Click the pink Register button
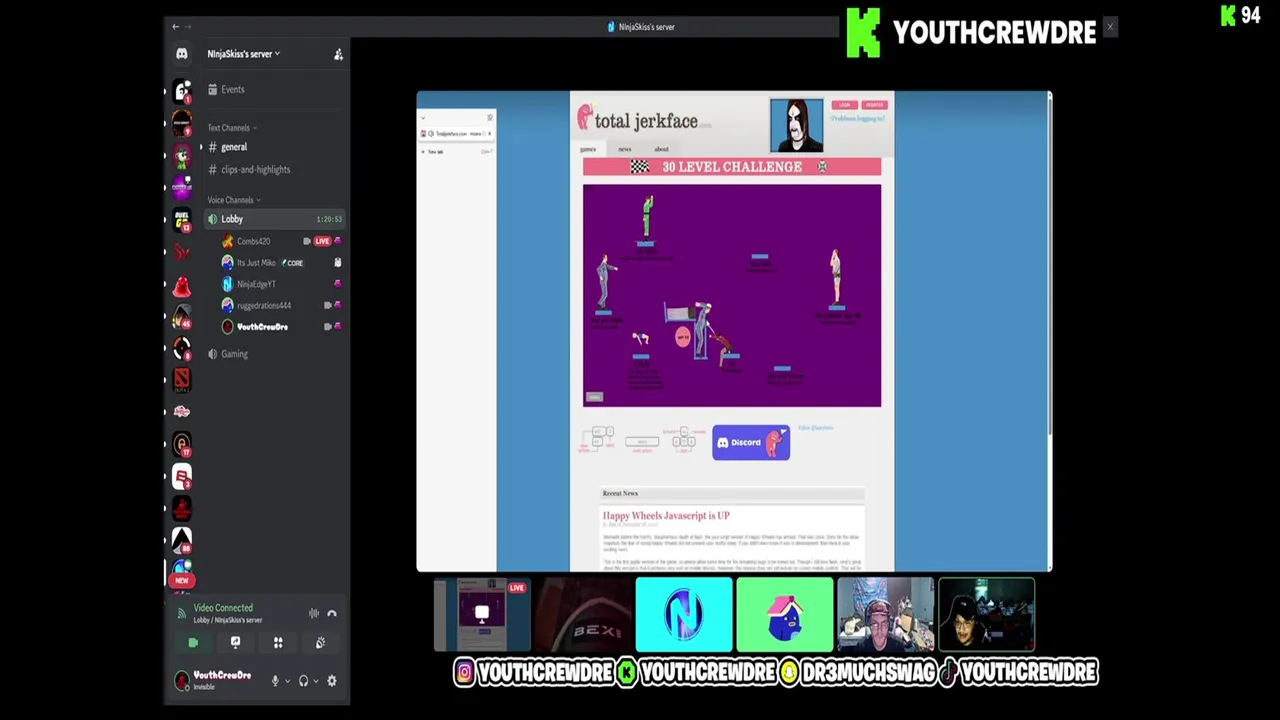Screen dimensions: 1280x720 click(x=875, y=104)
